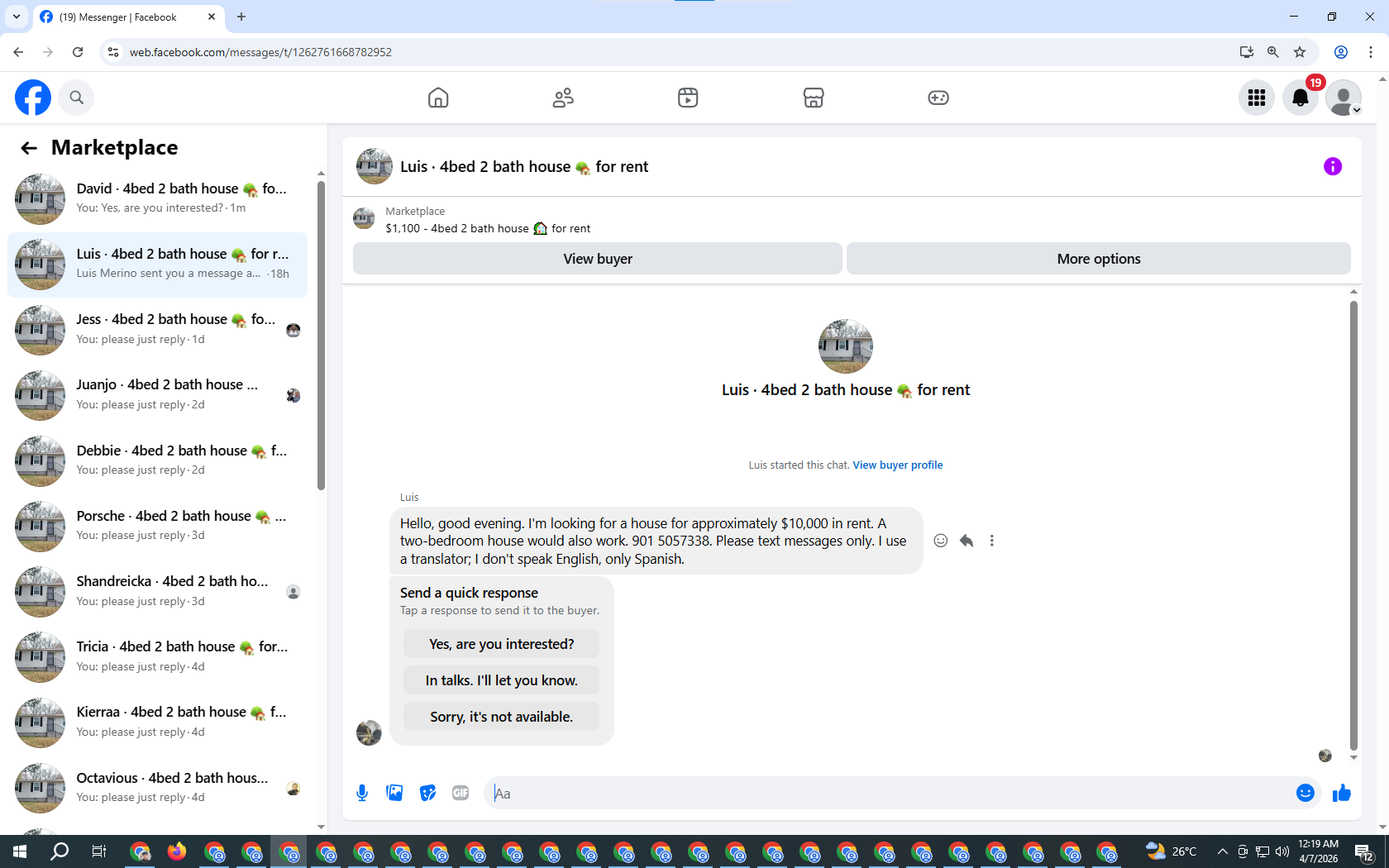Bookmark this page with the star

(x=1300, y=52)
